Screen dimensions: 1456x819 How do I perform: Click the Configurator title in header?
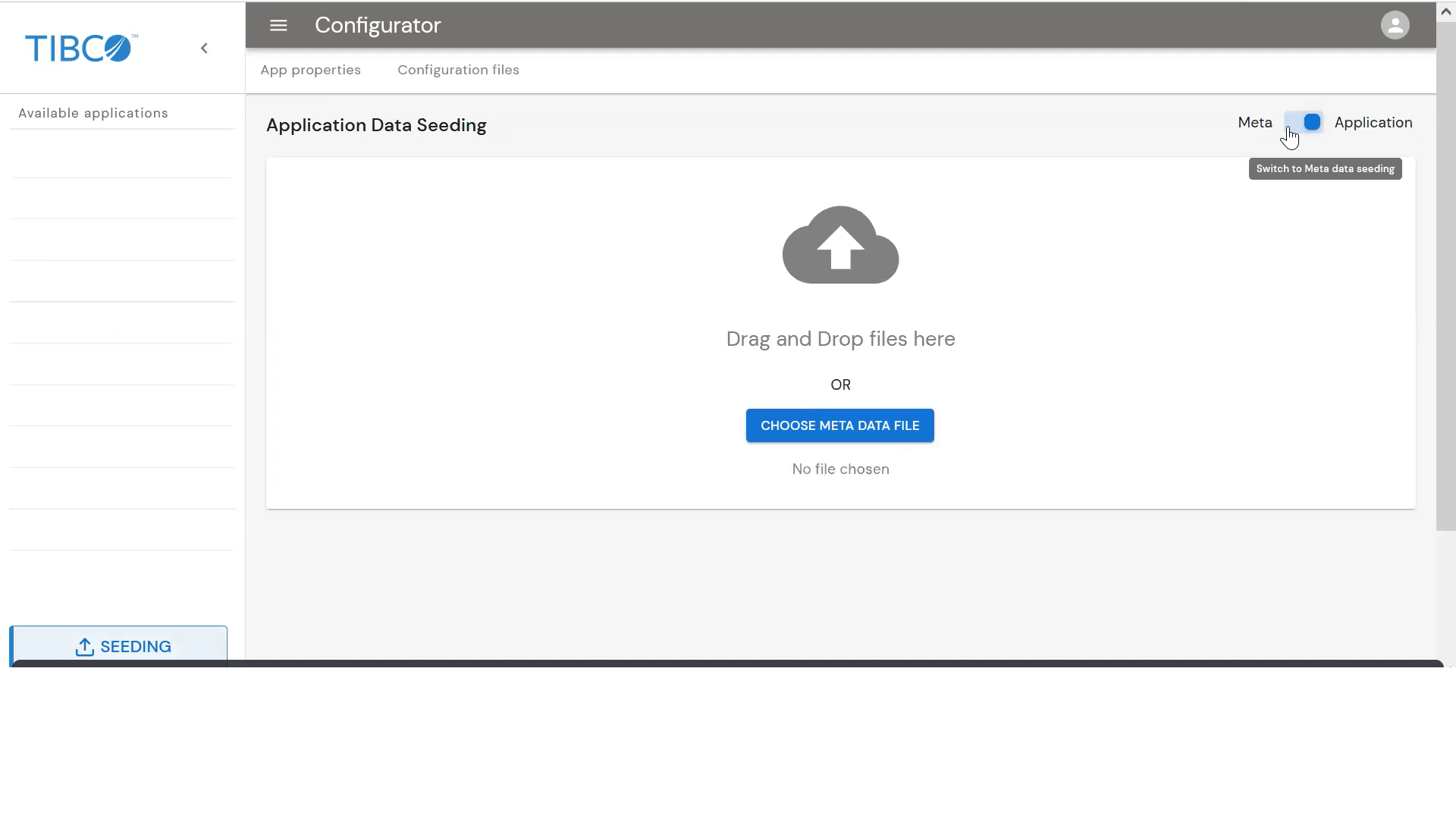tap(378, 25)
